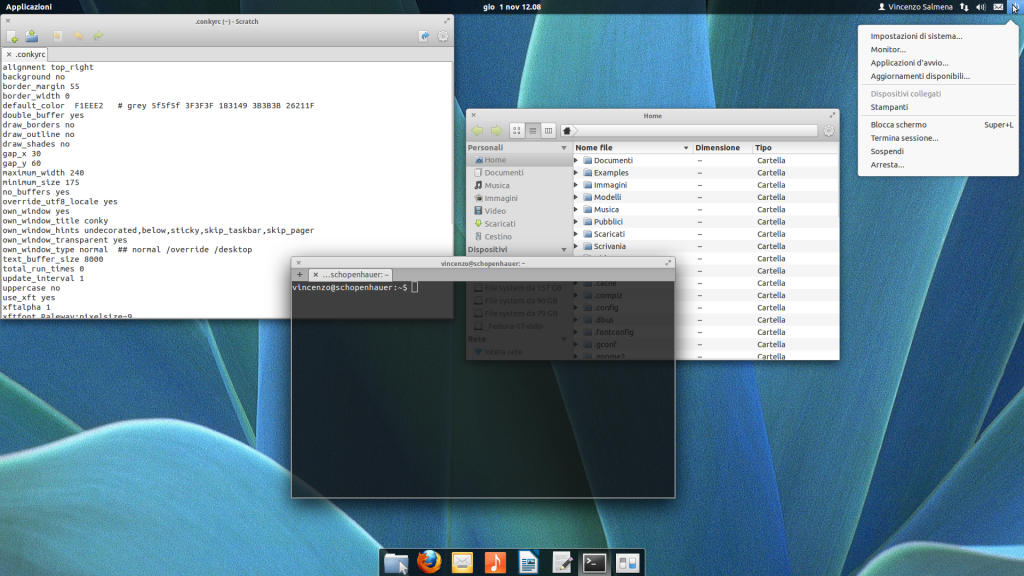Launch Firefox from the dock
This screenshot has width=1024, height=576.
pyautogui.click(x=429, y=562)
